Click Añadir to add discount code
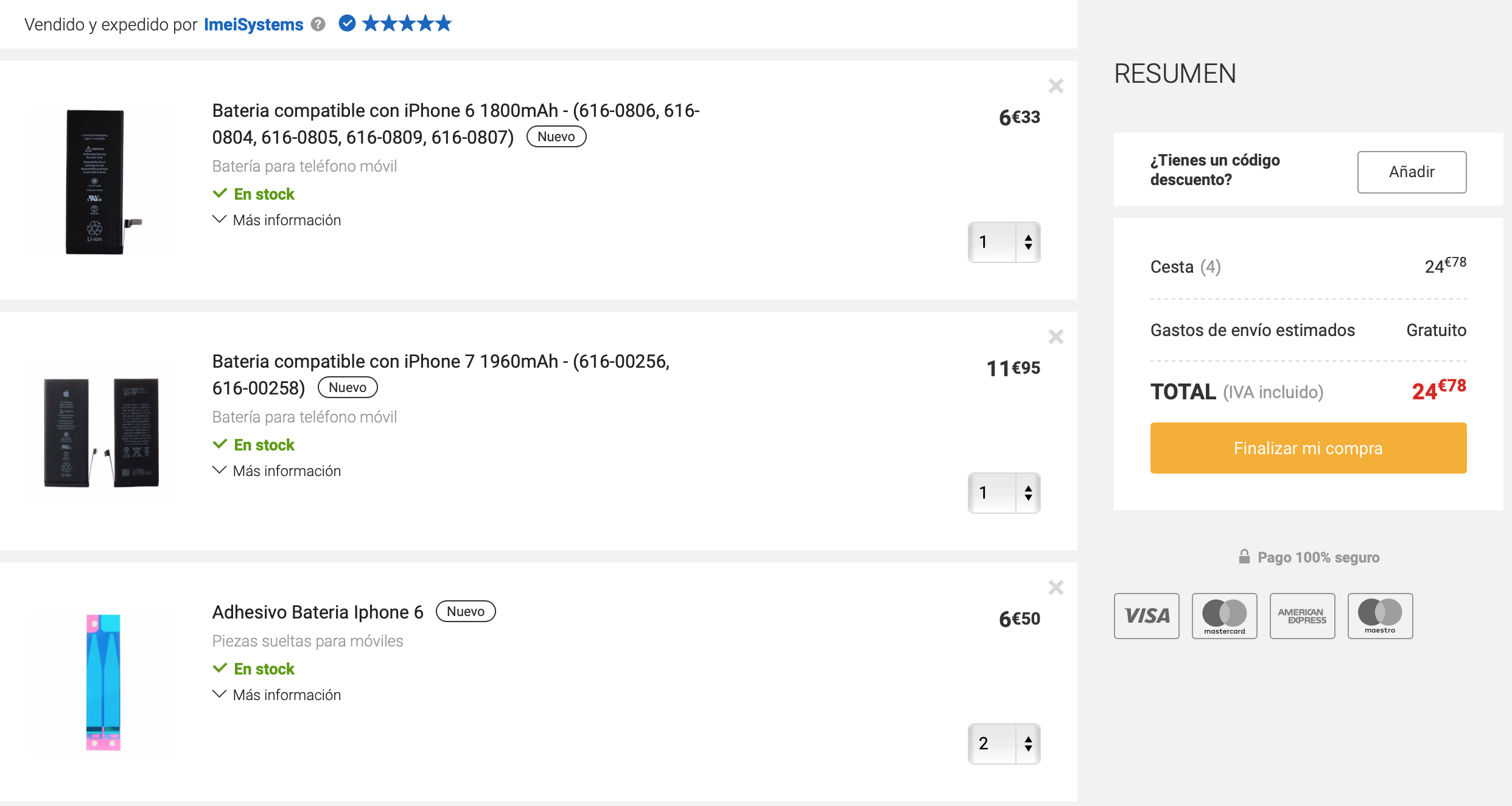Image resolution: width=1512 pixels, height=806 pixels. click(1412, 172)
